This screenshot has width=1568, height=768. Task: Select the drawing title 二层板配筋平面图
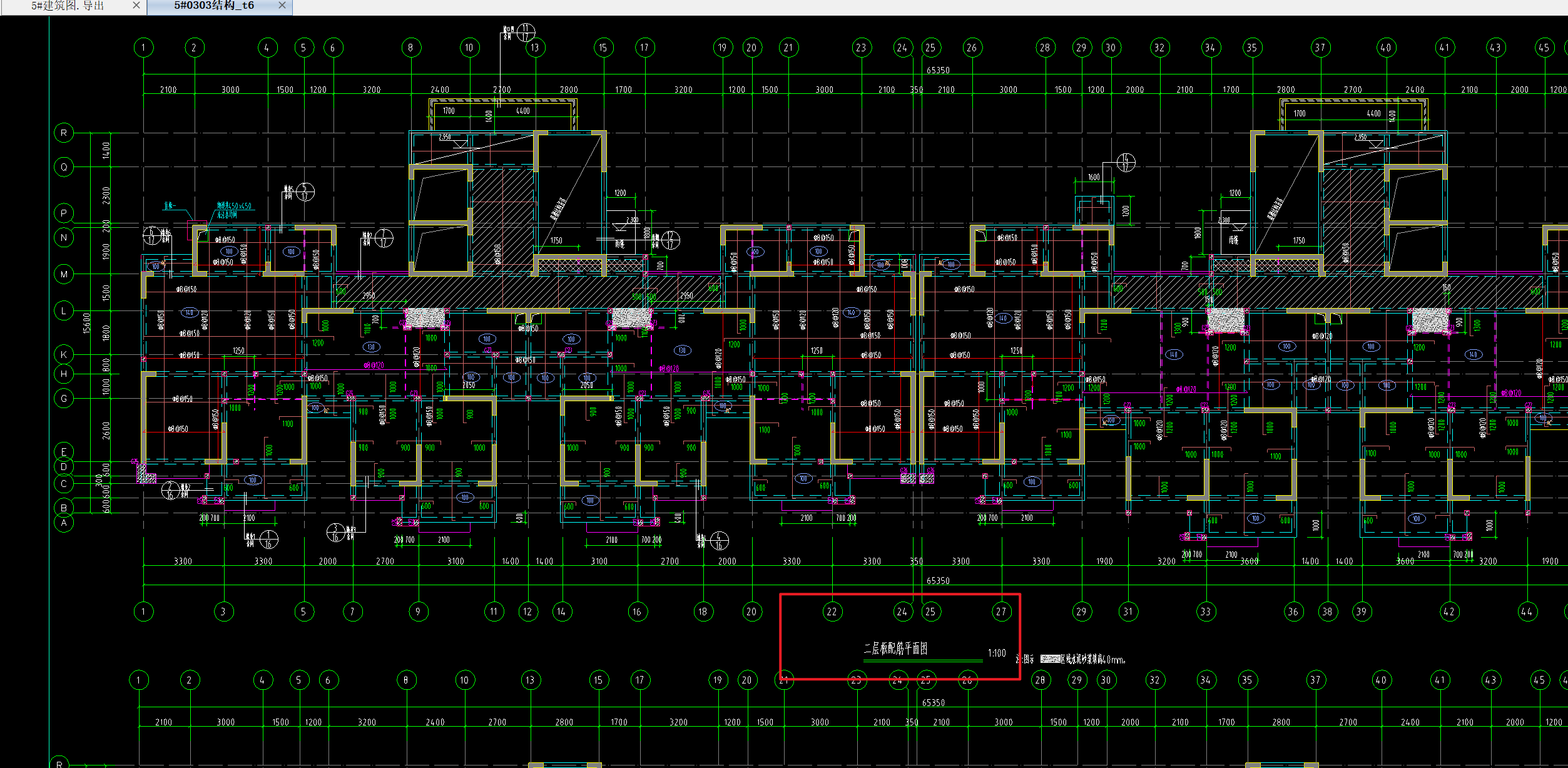click(x=895, y=648)
